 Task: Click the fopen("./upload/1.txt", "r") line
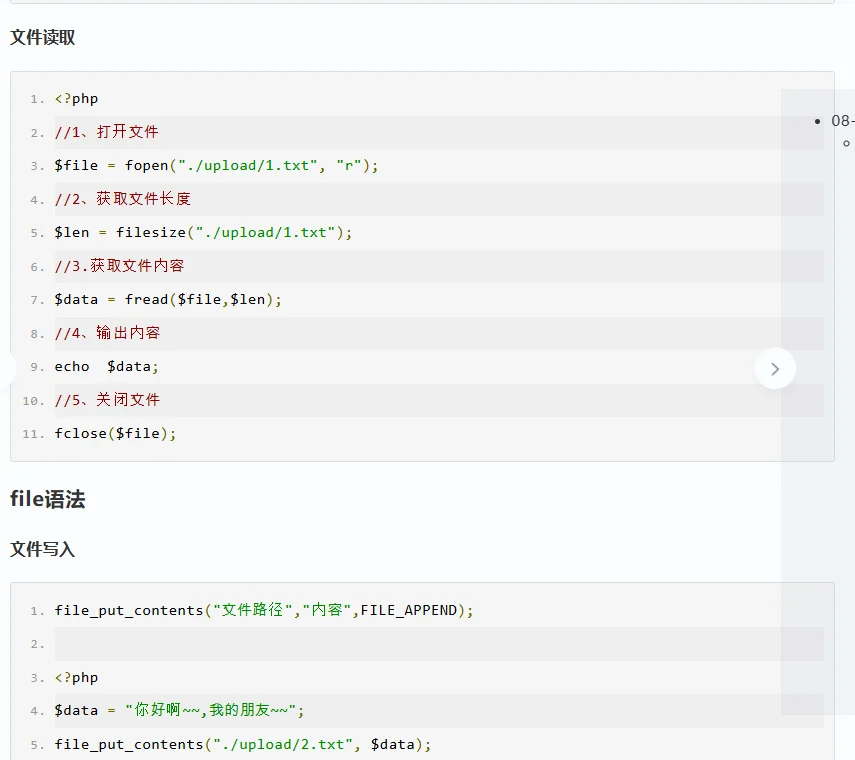pyautogui.click(x=216, y=166)
